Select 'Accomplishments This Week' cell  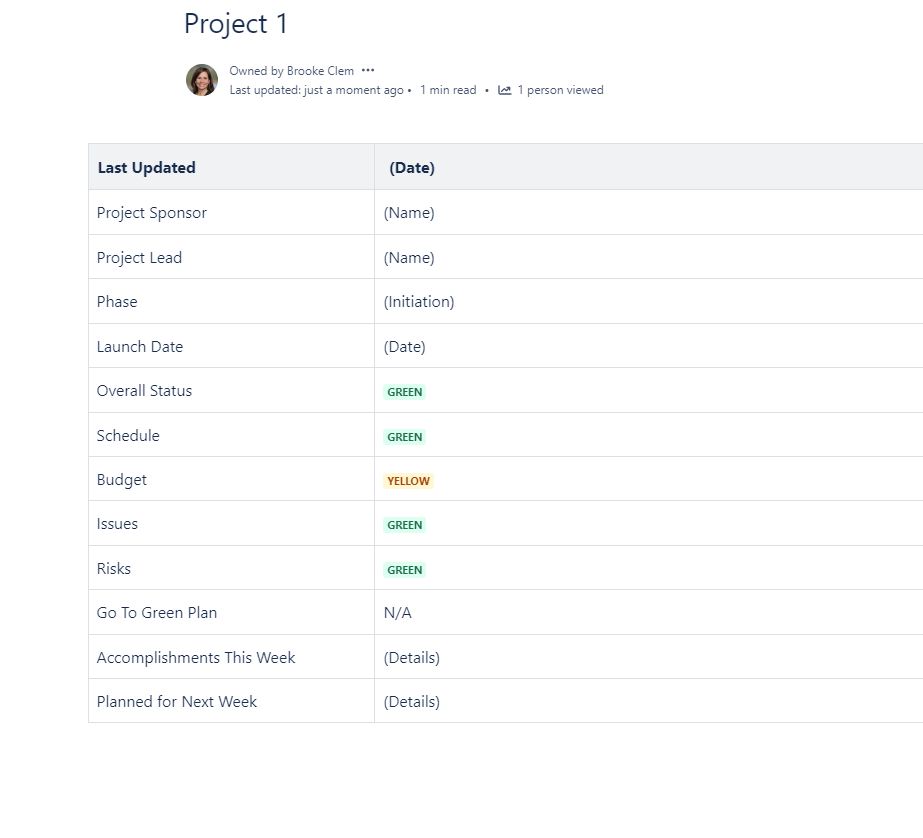click(x=231, y=657)
